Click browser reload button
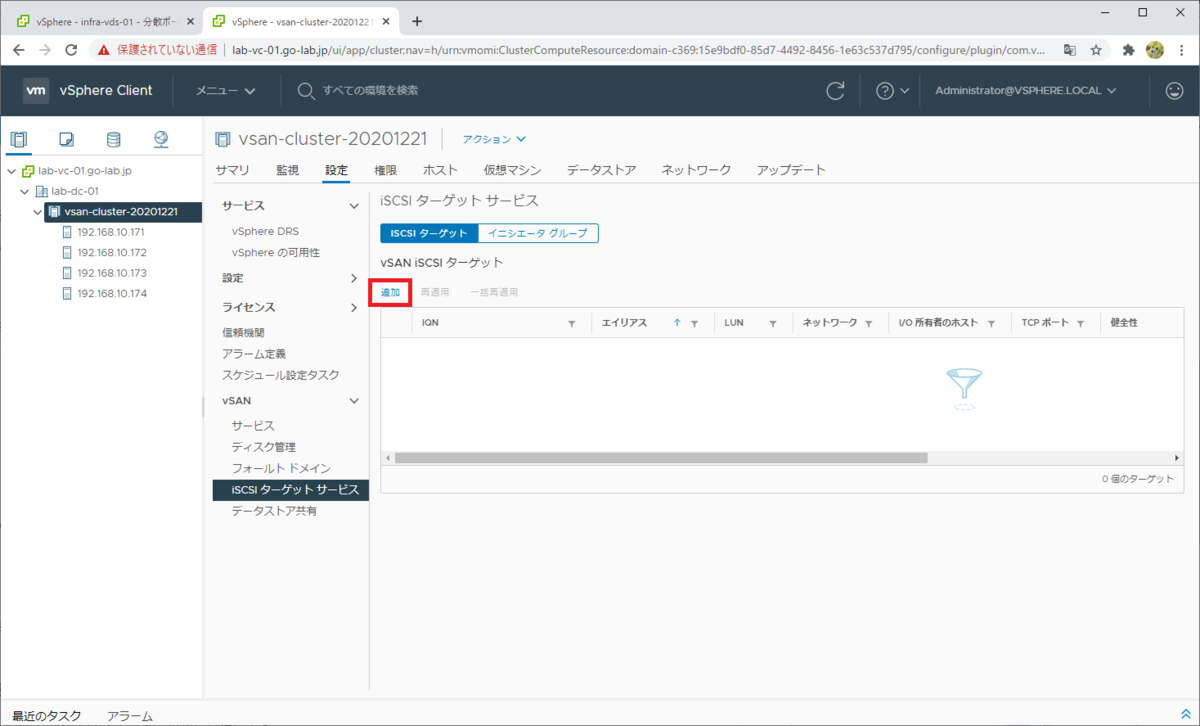This screenshot has height=726, width=1200. coord(72,49)
